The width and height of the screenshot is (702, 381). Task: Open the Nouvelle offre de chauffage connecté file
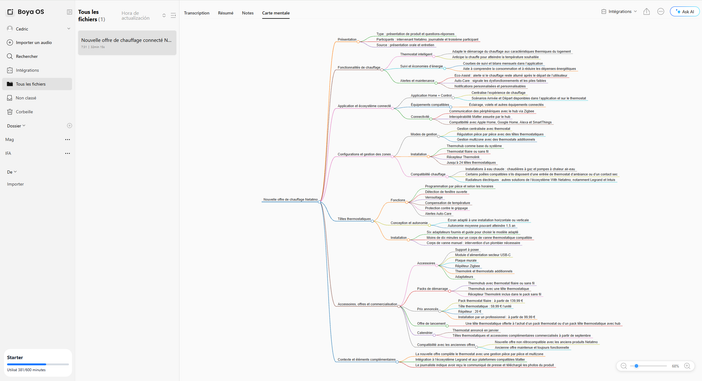(127, 43)
